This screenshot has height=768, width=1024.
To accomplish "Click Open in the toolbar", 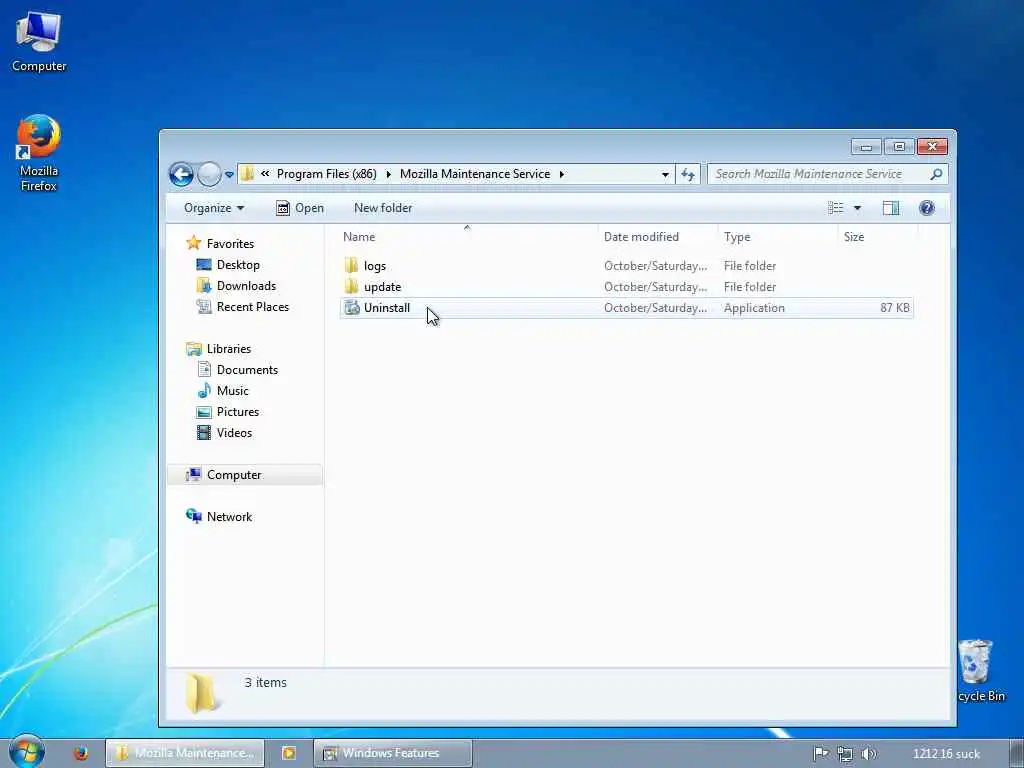I will point(300,208).
